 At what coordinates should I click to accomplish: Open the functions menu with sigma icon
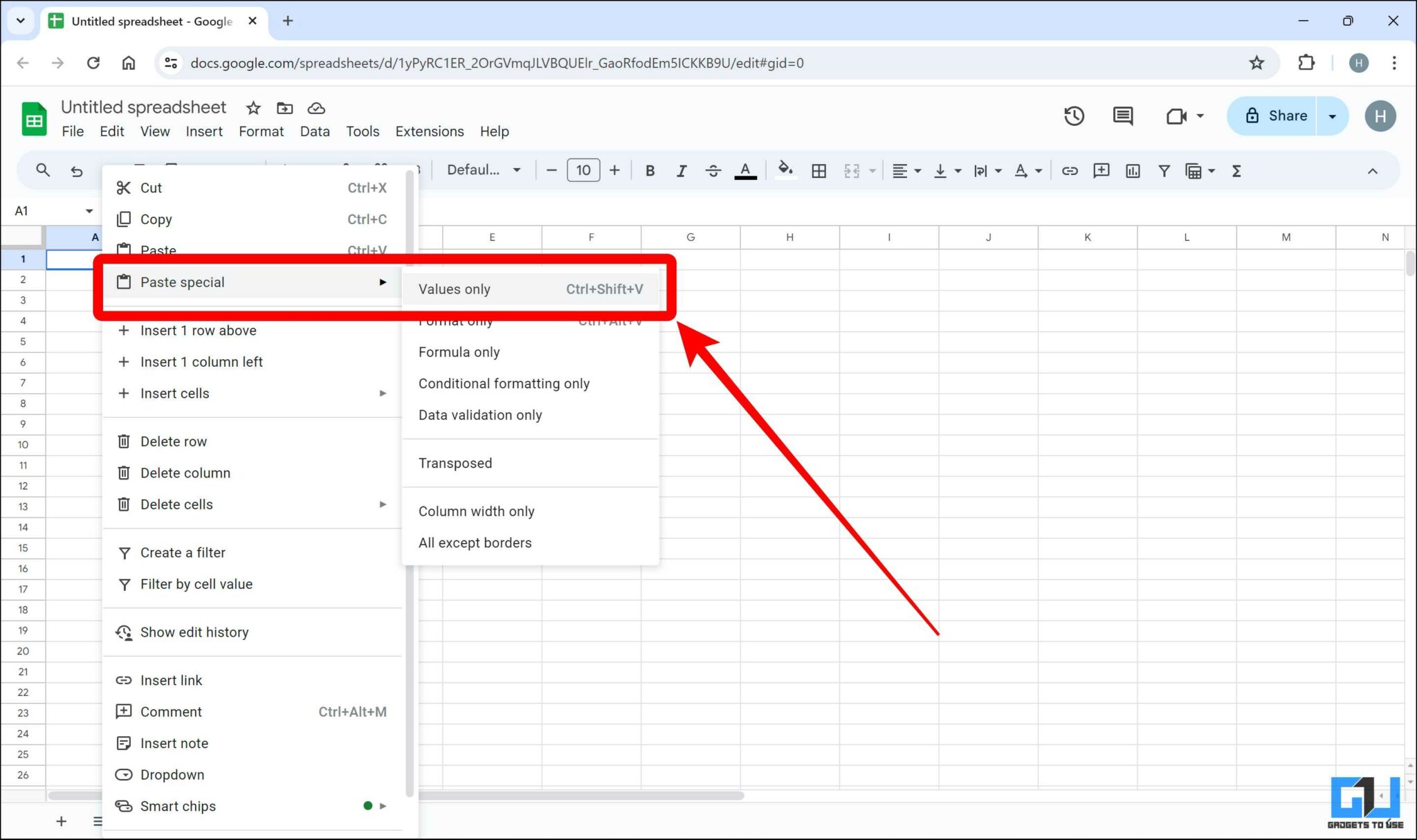tap(1237, 170)
